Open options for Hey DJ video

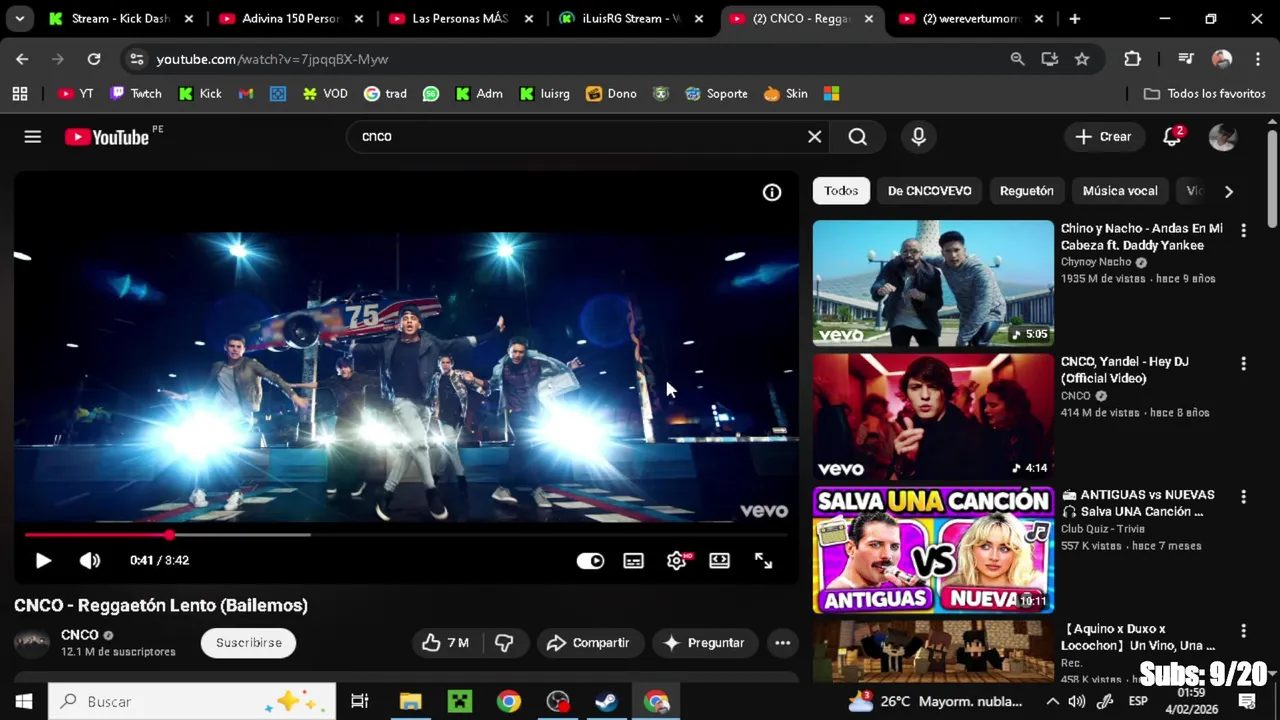click(x=1243, y=364)
